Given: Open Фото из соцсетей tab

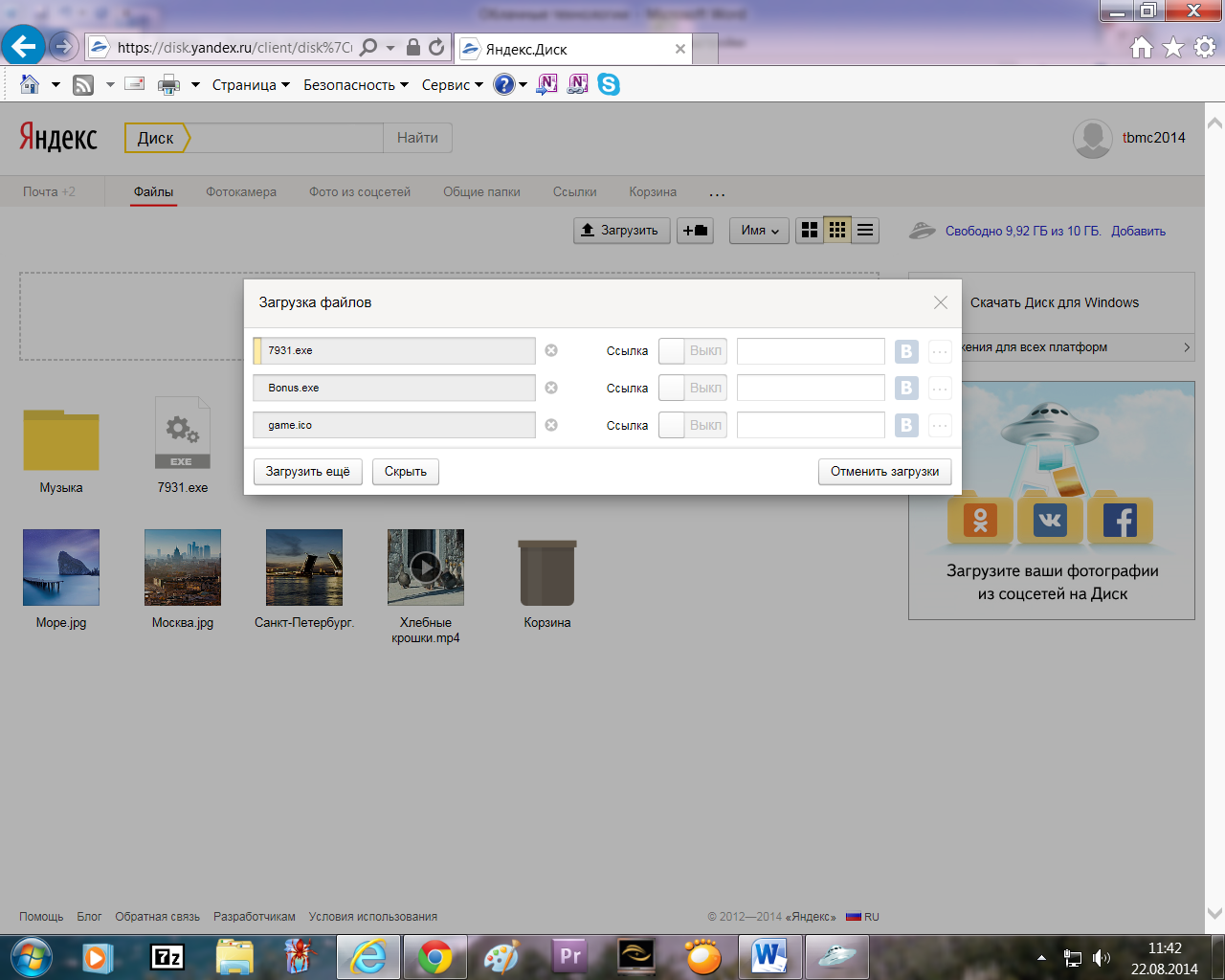Looking at the screenshot, I should click(x=360, y=192).
